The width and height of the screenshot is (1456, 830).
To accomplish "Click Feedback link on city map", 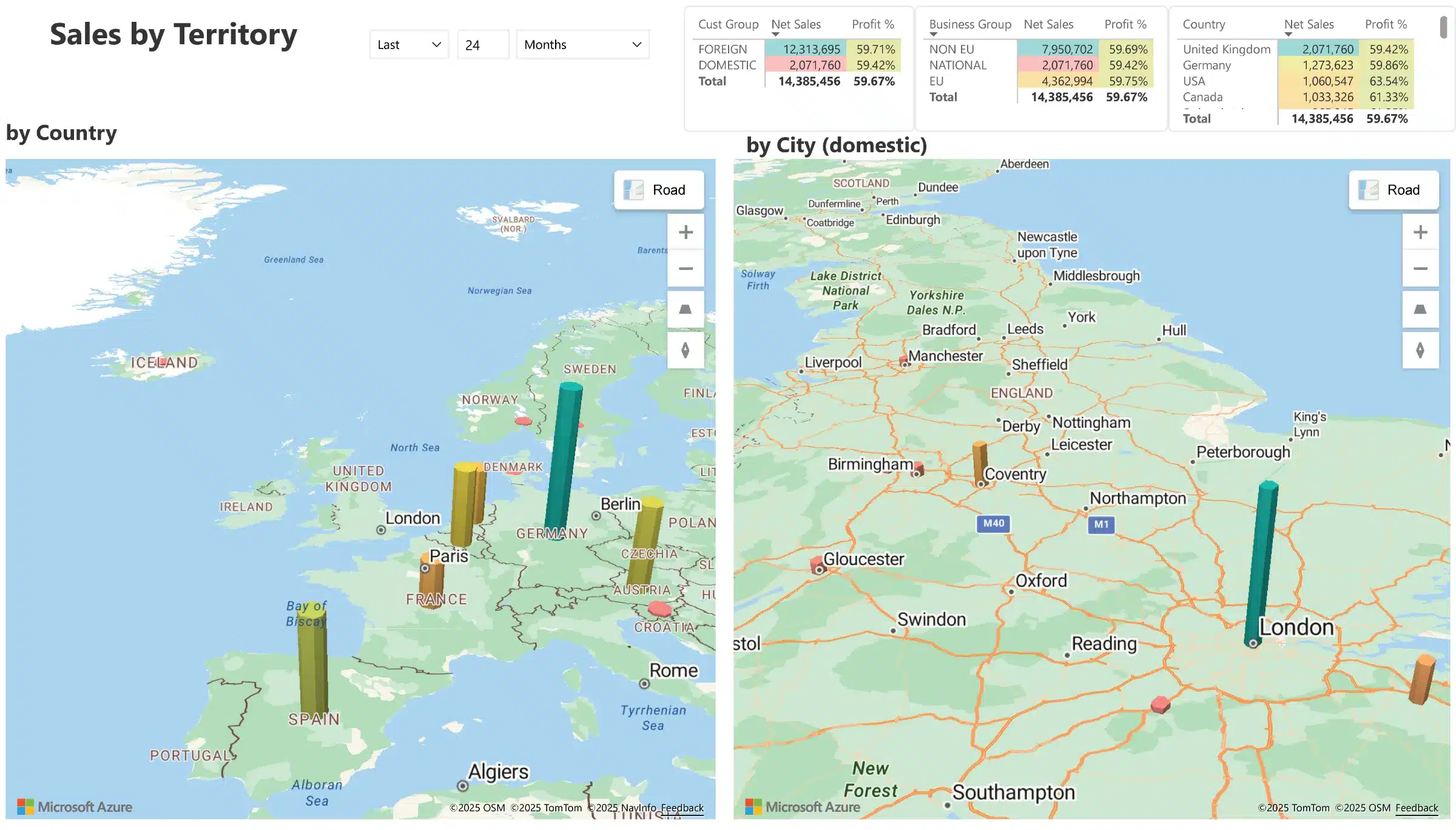I will (x=1416, y=808).
